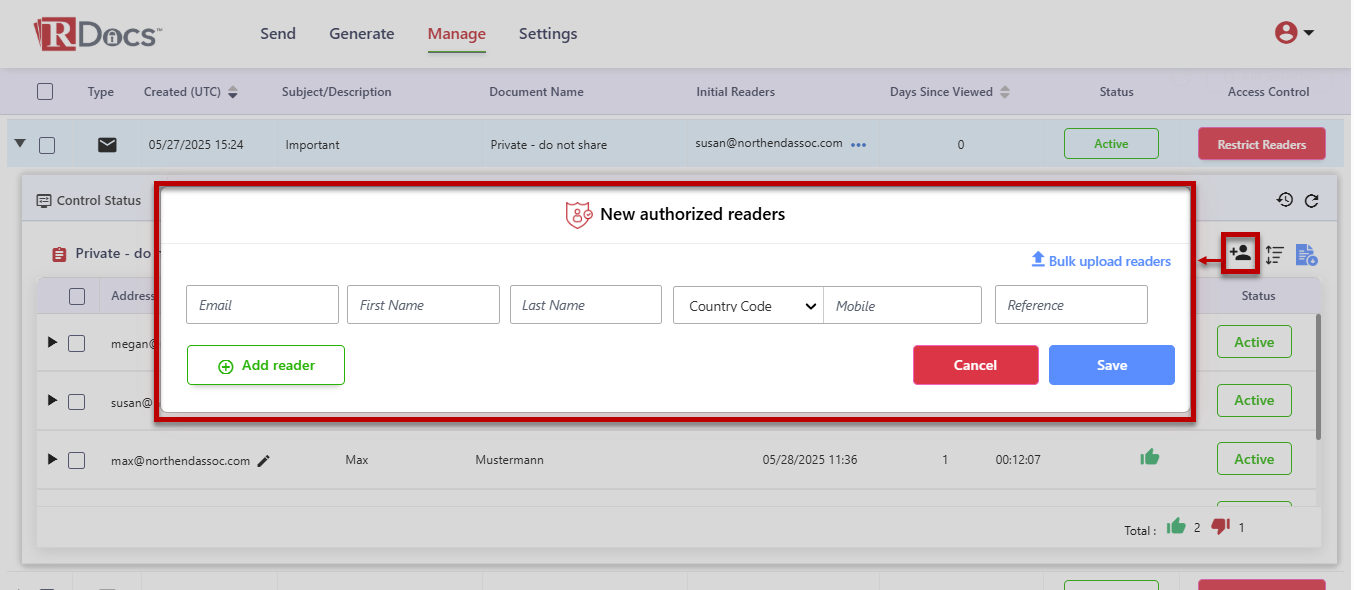Viewport: 1354px width, 590px height.
Task: Click the Mustermann last name cell
Action: (x=509, y=460)
